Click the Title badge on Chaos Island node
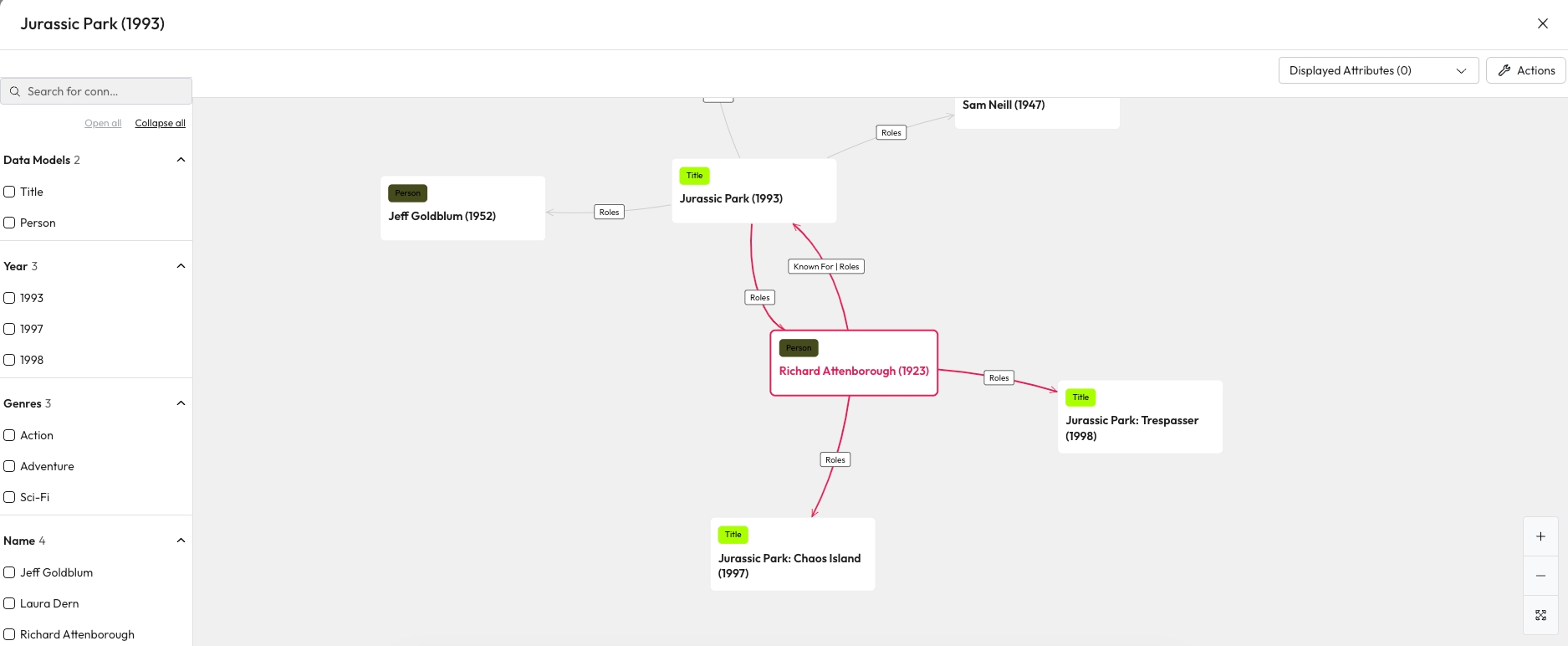1568x646 pixels. coord(733,535)
